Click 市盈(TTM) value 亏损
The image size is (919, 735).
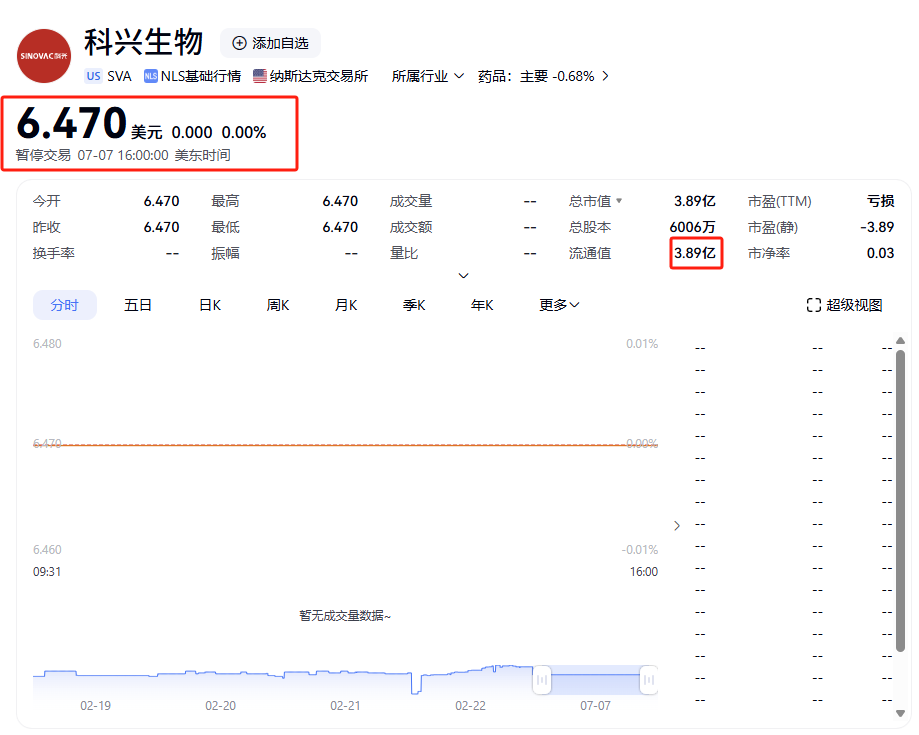pyautogui.click(x=880, y=201)
